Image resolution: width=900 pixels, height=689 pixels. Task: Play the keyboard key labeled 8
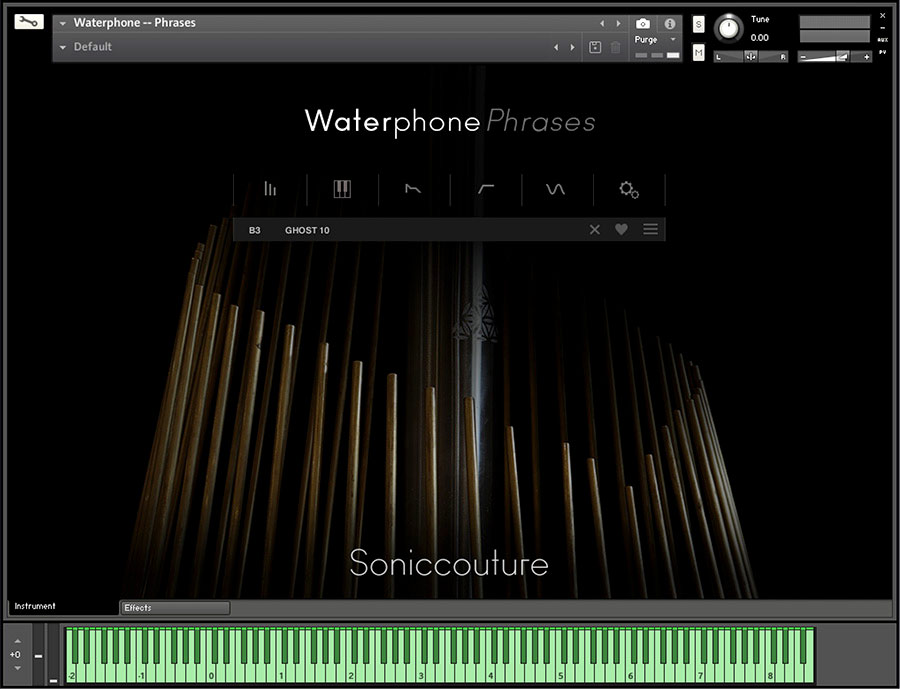coord(770,673)
